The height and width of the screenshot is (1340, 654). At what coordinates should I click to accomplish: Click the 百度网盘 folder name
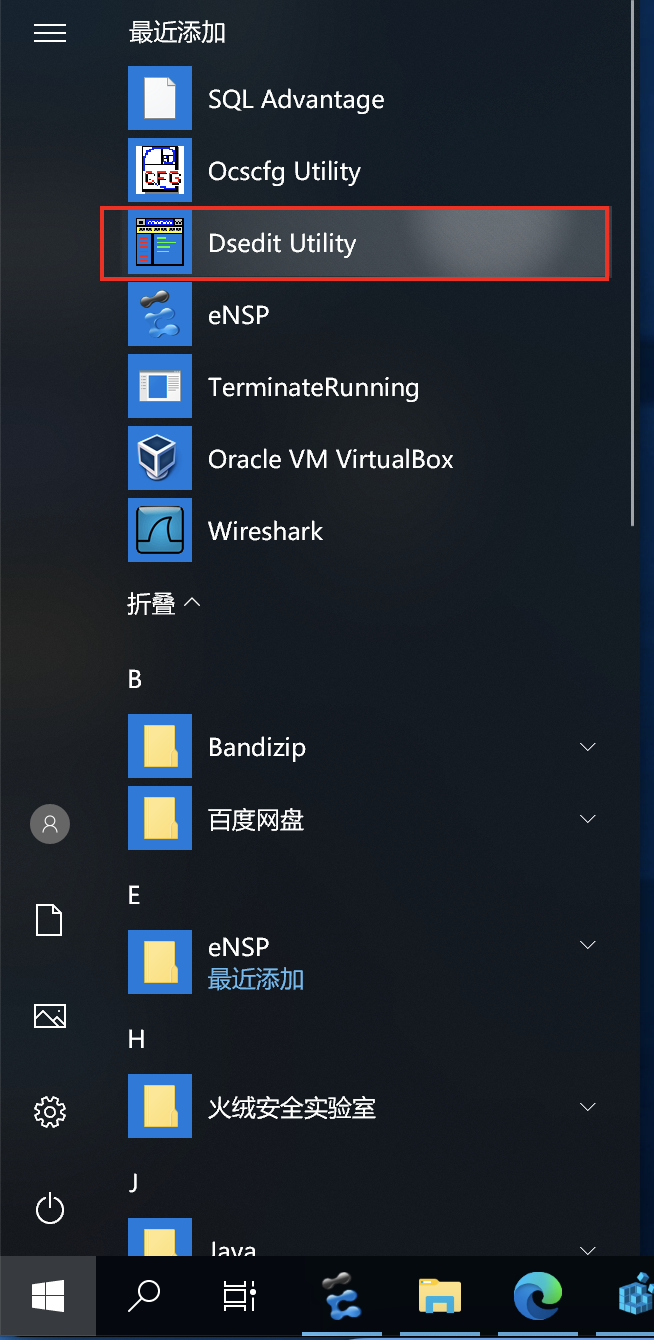tap(256, 820)
